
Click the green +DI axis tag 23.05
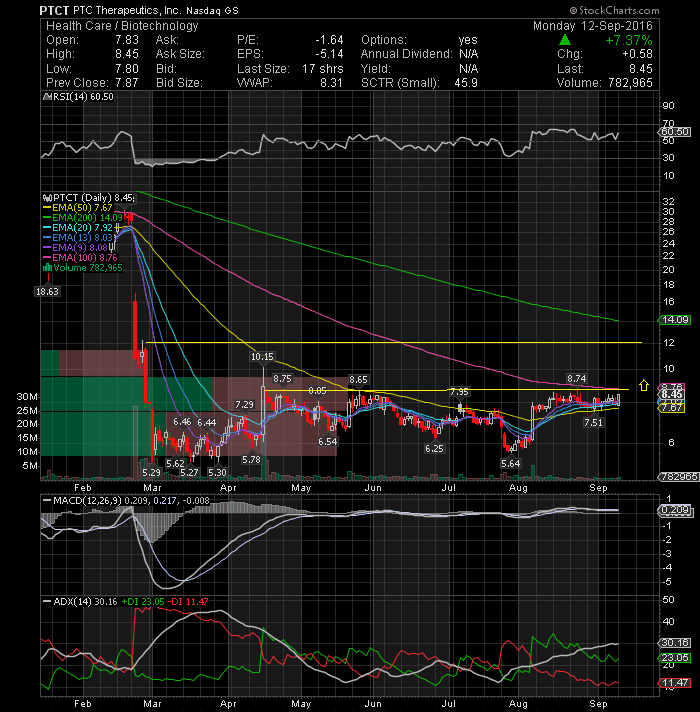(675, 658)
